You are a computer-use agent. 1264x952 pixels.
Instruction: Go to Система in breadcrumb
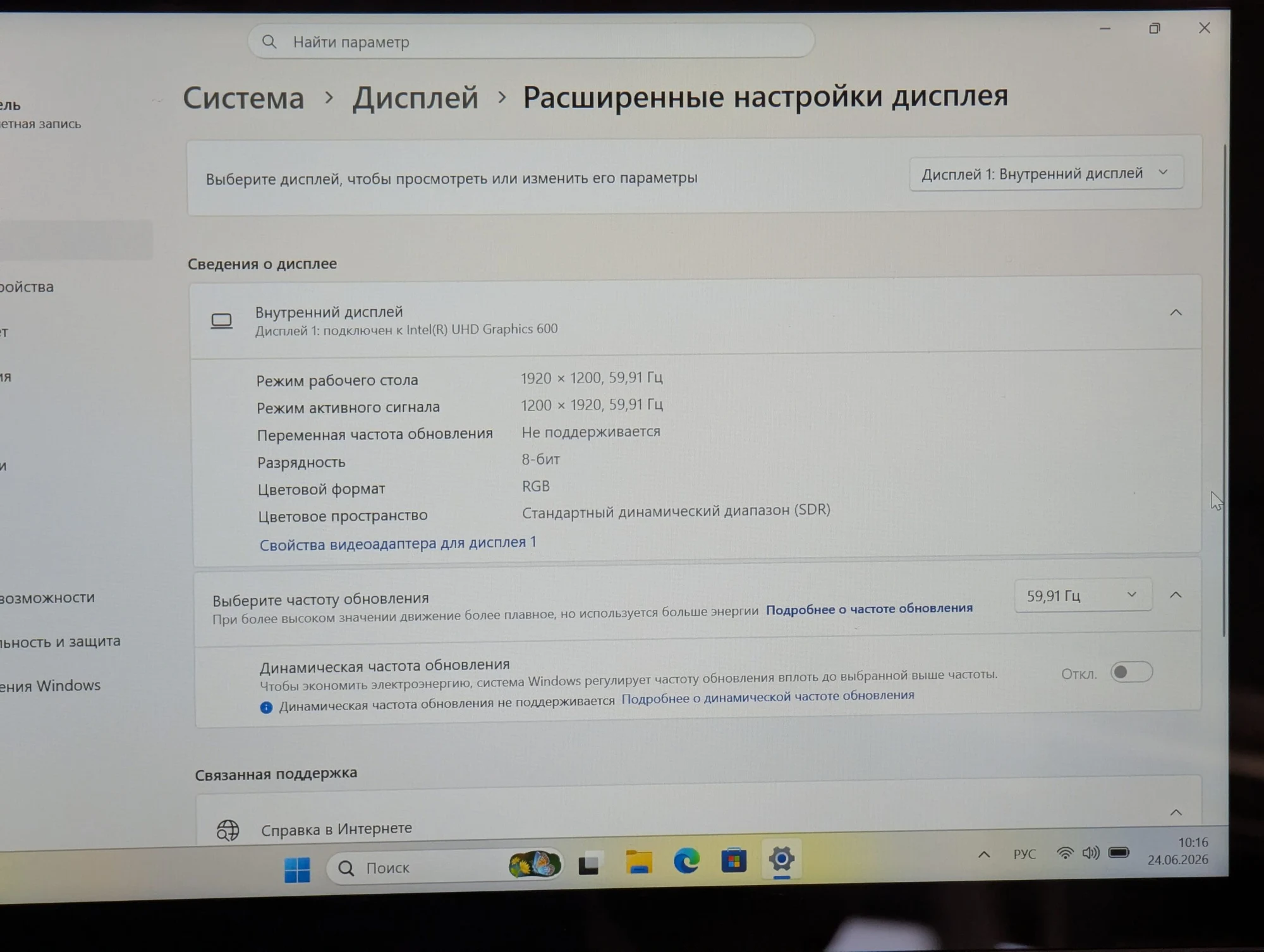243,98
